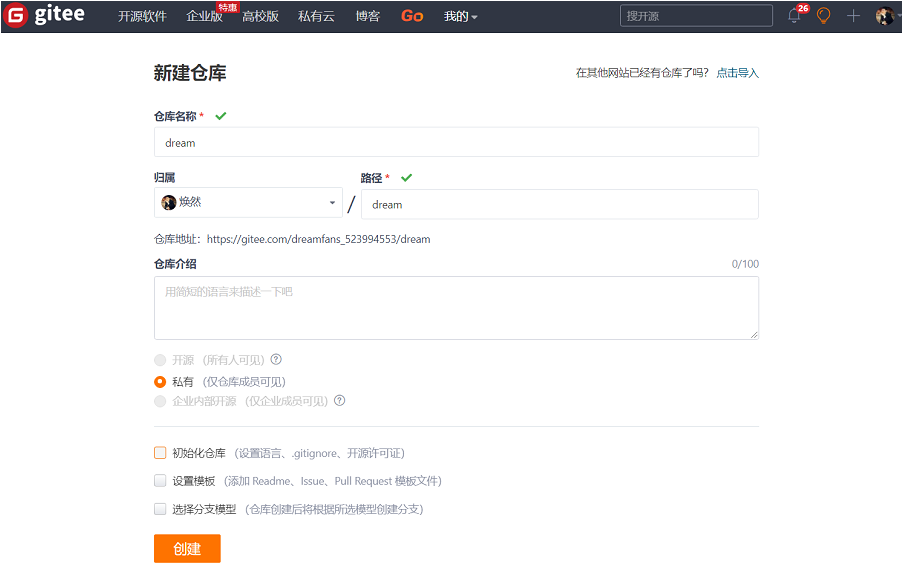Focus the 仓库名称 input field
Image resolution: width=902 pixels, height=580 pixels.
click(456, 142)
